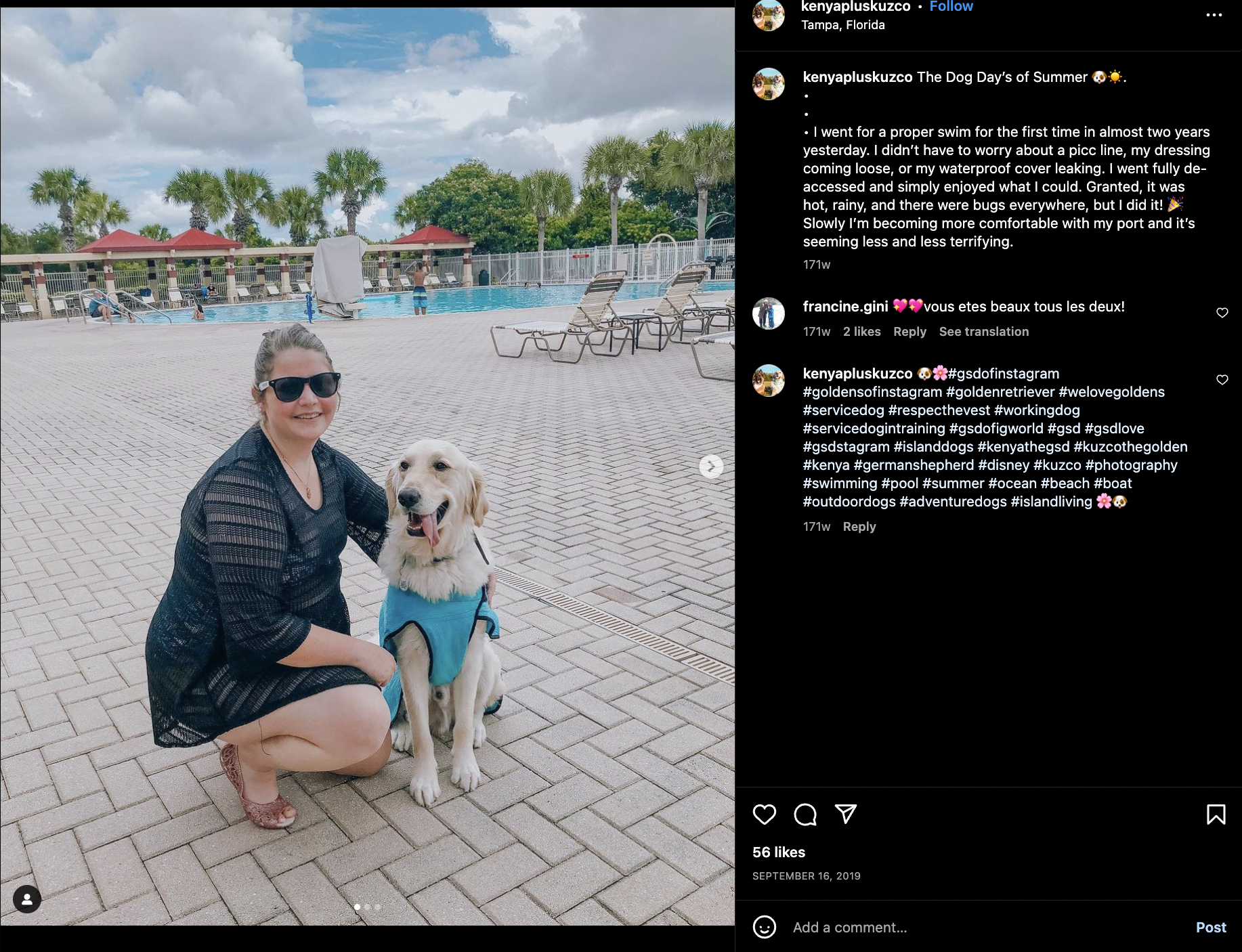Open emoji picker smiley icon
Viewport: 1242px width, 952px height.
click(765, 927)
